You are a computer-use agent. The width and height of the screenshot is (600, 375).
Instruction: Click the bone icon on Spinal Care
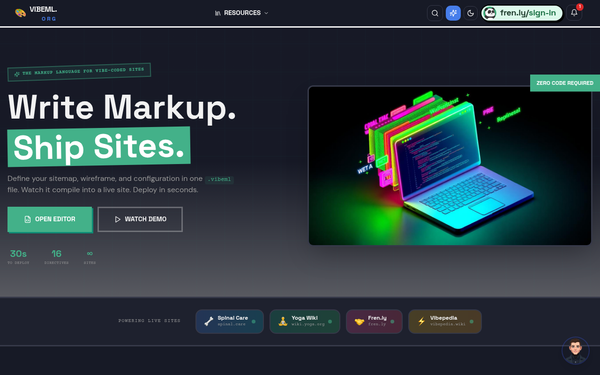[x=209, y=321]
